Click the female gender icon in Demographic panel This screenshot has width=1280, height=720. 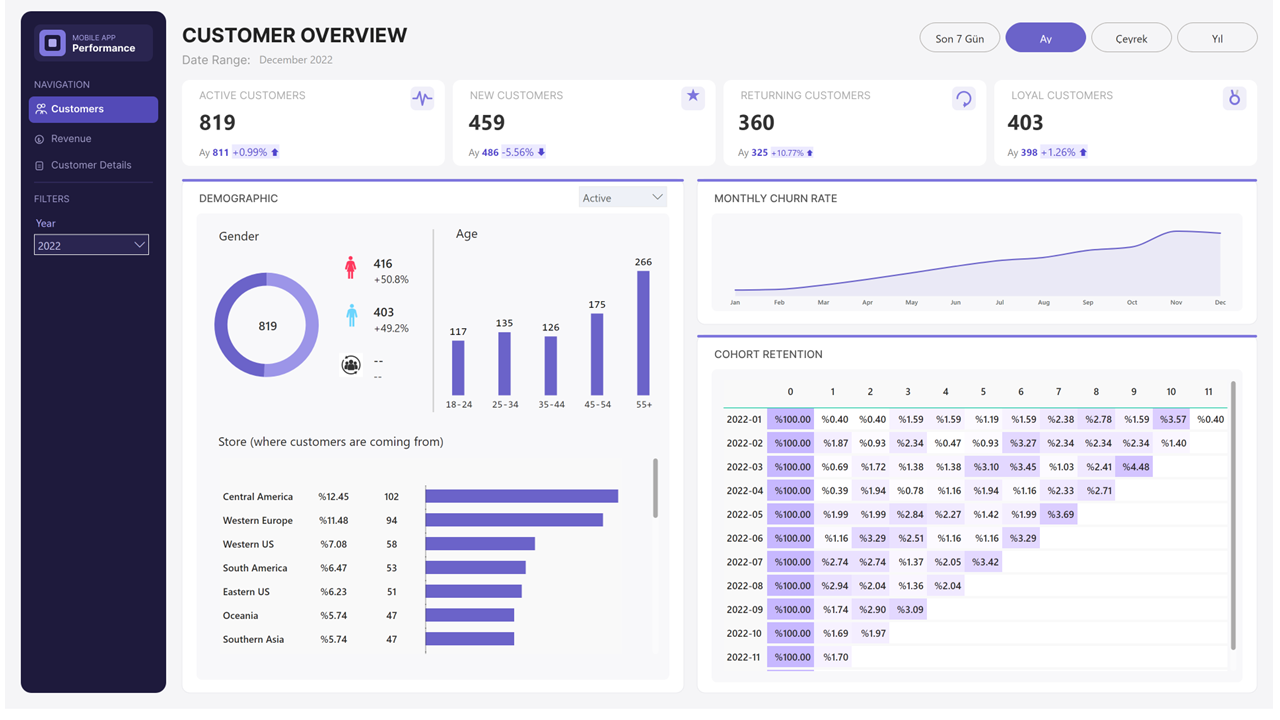pyautogui.click(x=351, y=265)
